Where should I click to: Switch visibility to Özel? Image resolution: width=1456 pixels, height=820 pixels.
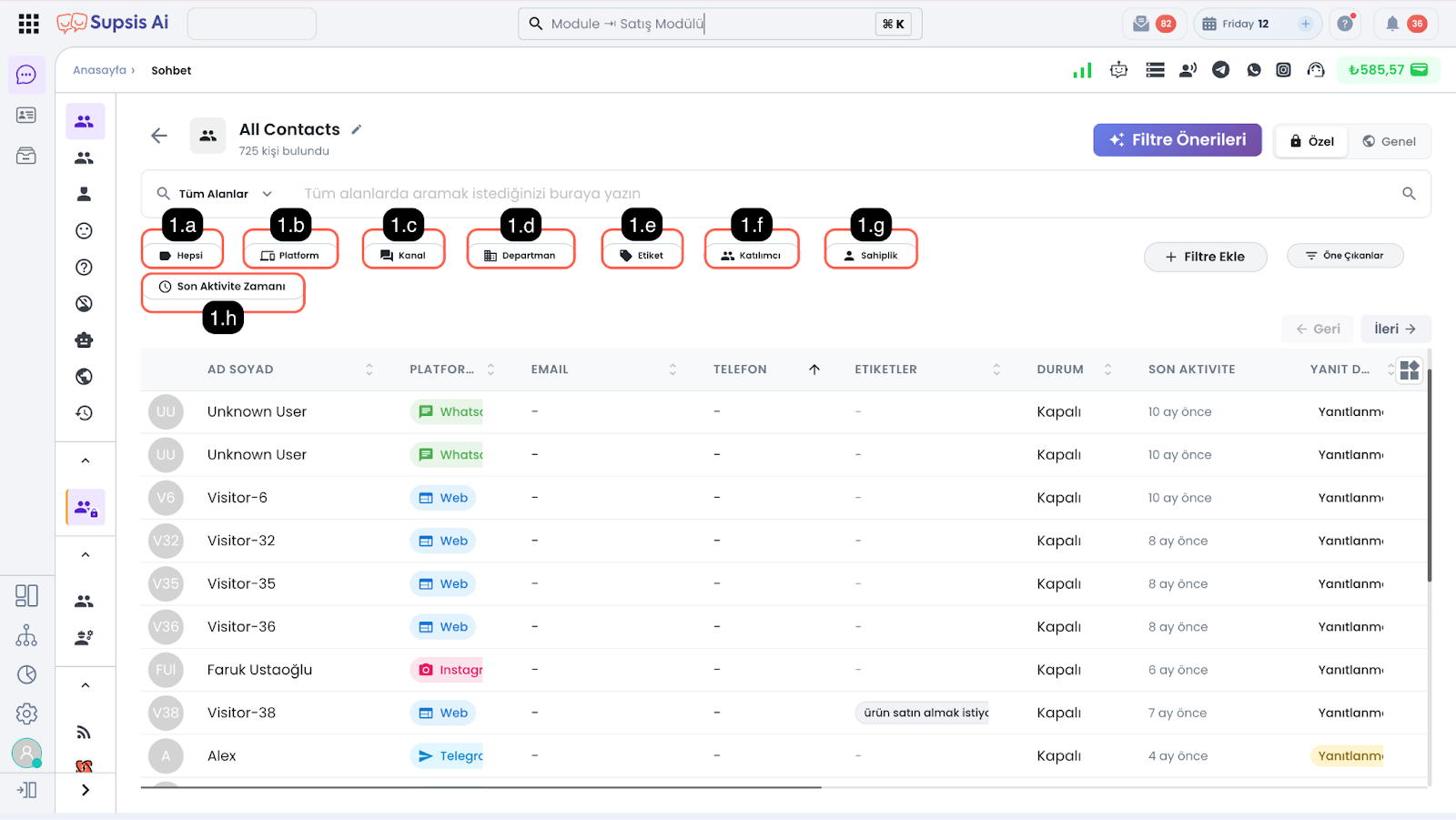pos(1311,141)
